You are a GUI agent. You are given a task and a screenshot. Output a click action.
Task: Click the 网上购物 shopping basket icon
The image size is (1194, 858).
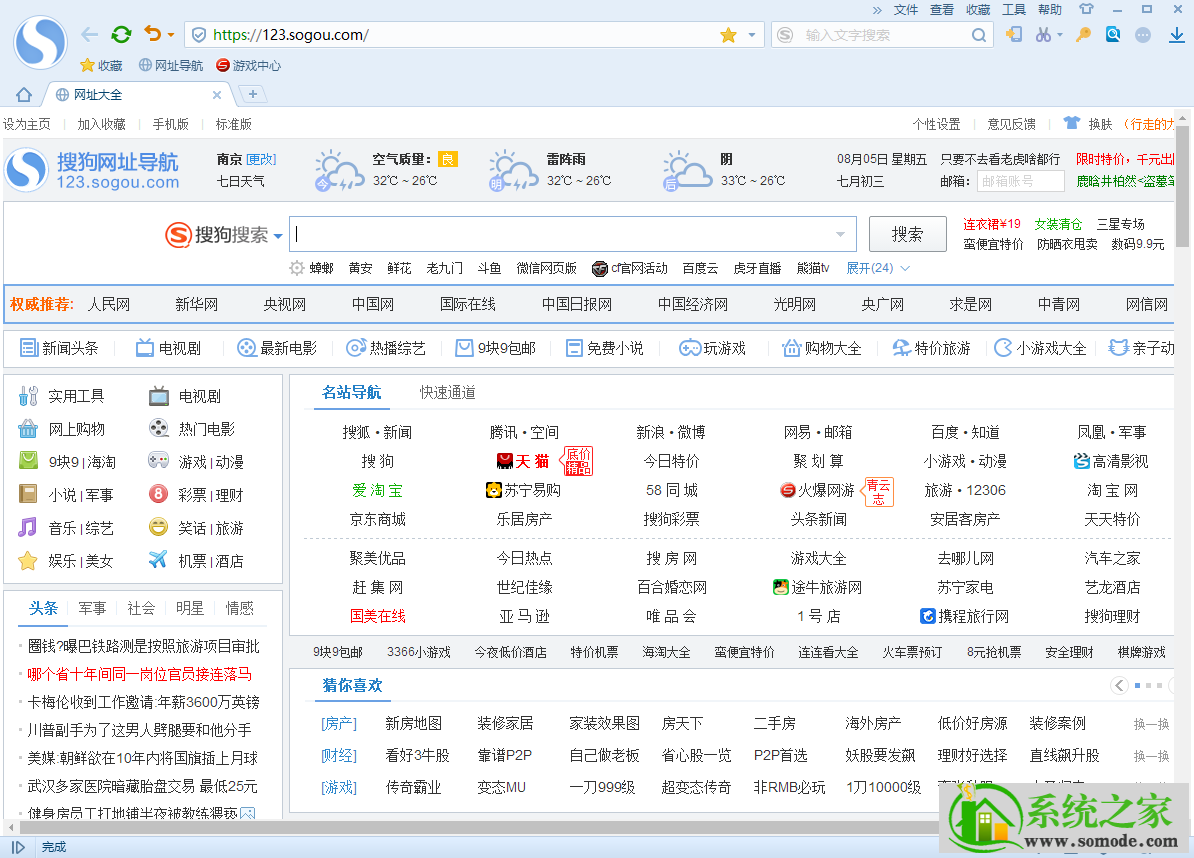pos(28,429)
